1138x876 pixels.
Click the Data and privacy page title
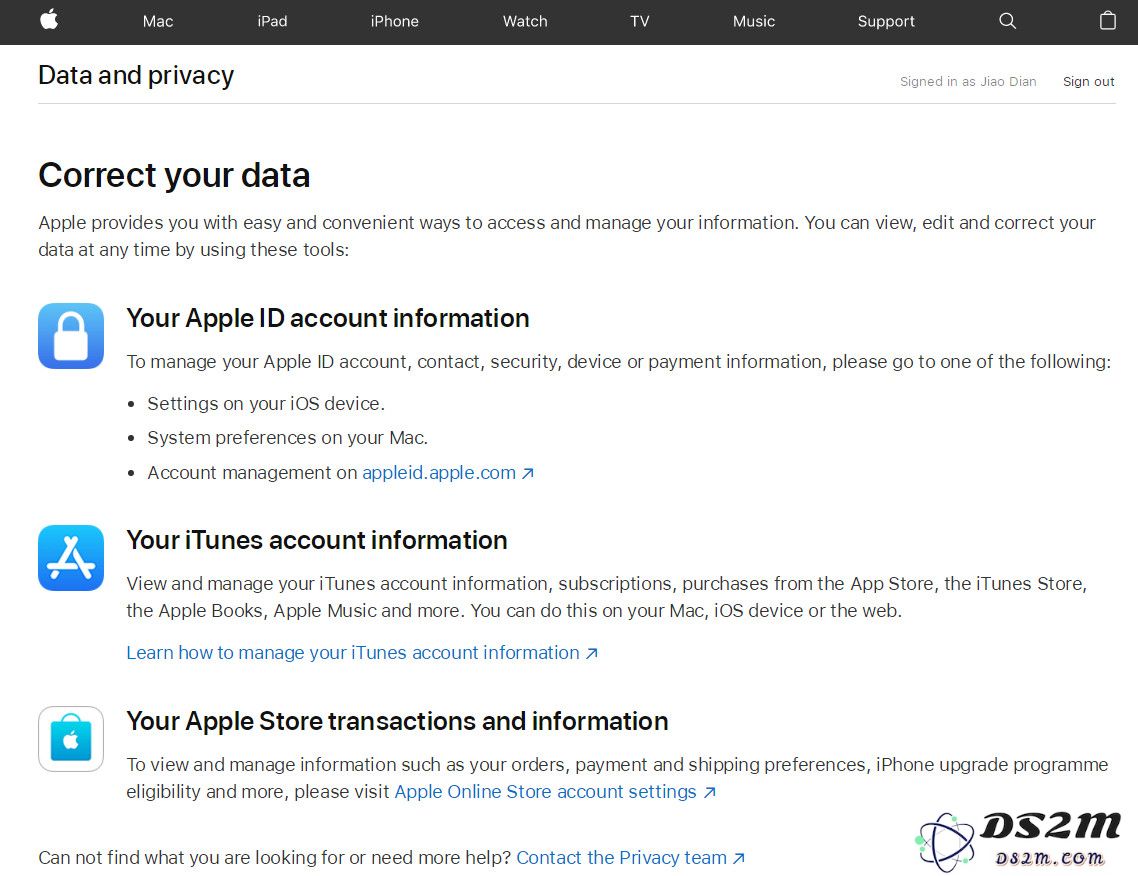tap(136, 75)
